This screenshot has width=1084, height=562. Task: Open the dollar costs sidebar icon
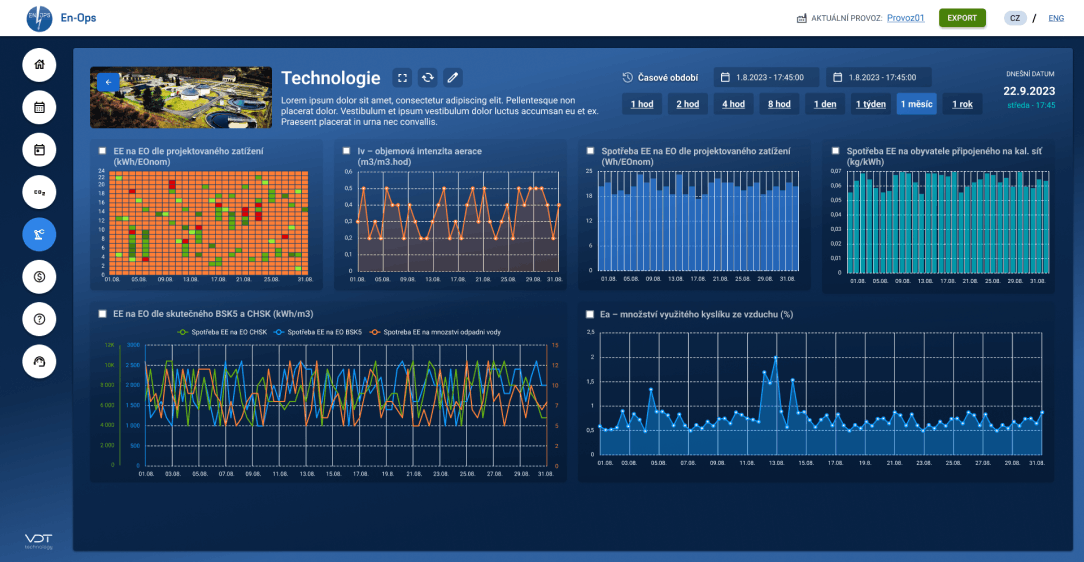click(x=39, y=277)
